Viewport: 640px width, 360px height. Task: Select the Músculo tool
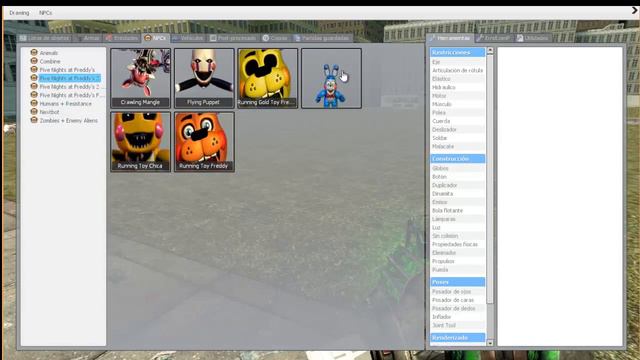(458, 104)
